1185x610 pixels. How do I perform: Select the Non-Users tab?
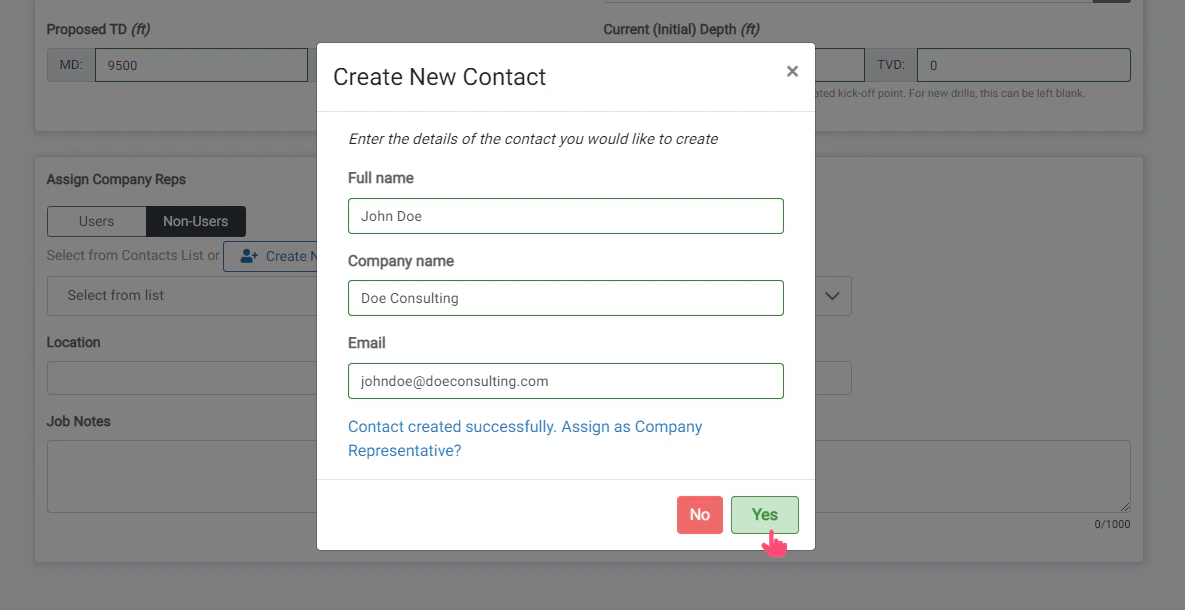click(196, 221)
